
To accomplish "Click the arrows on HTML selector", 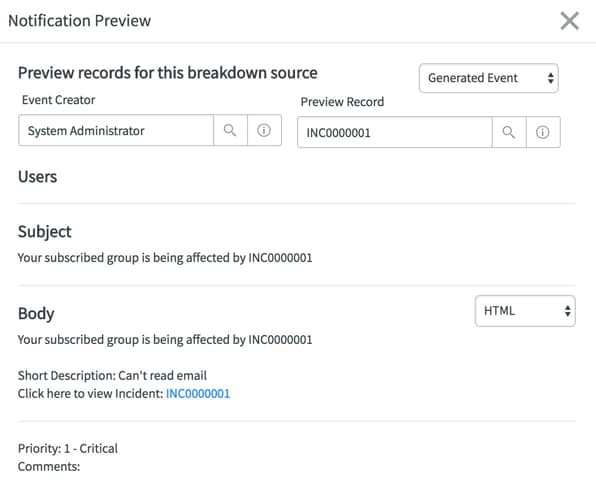I will coord(567,311).
